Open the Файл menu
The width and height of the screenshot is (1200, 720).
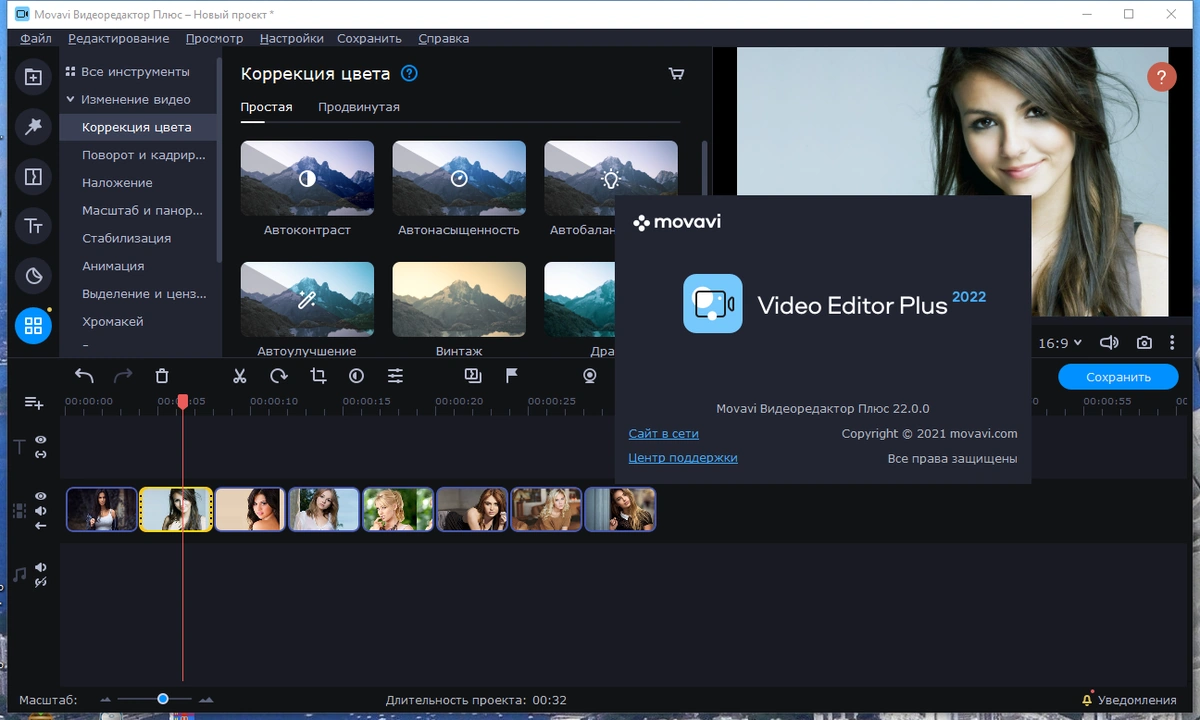pos(36,38)
